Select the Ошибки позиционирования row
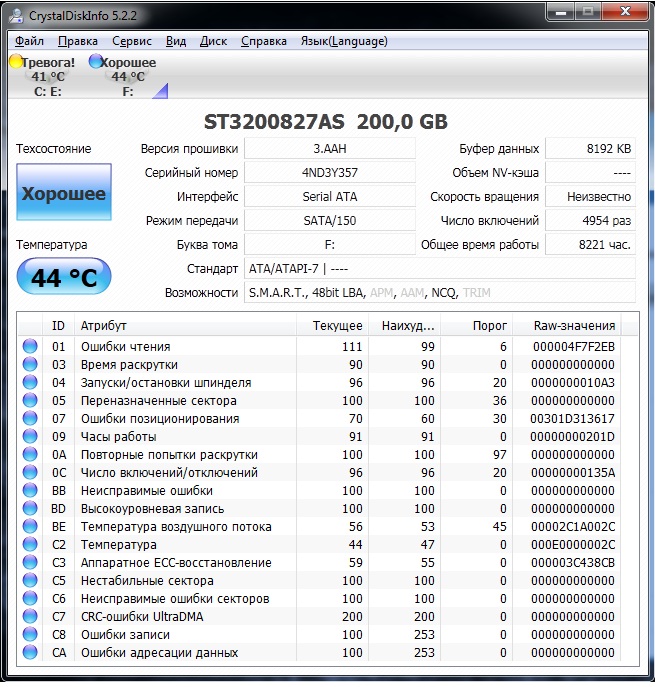The height and width of the screenshot is (687, 655). click(x=160, y=419)
